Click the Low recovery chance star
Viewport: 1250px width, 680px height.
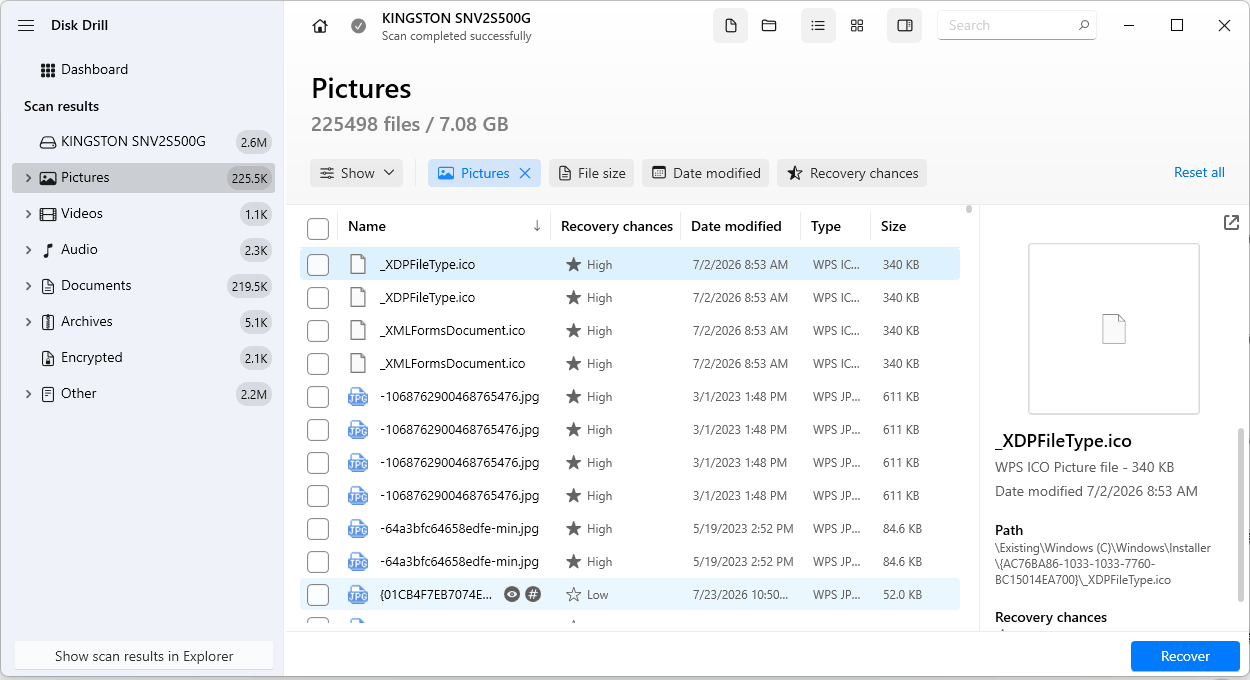pos(573,595)
